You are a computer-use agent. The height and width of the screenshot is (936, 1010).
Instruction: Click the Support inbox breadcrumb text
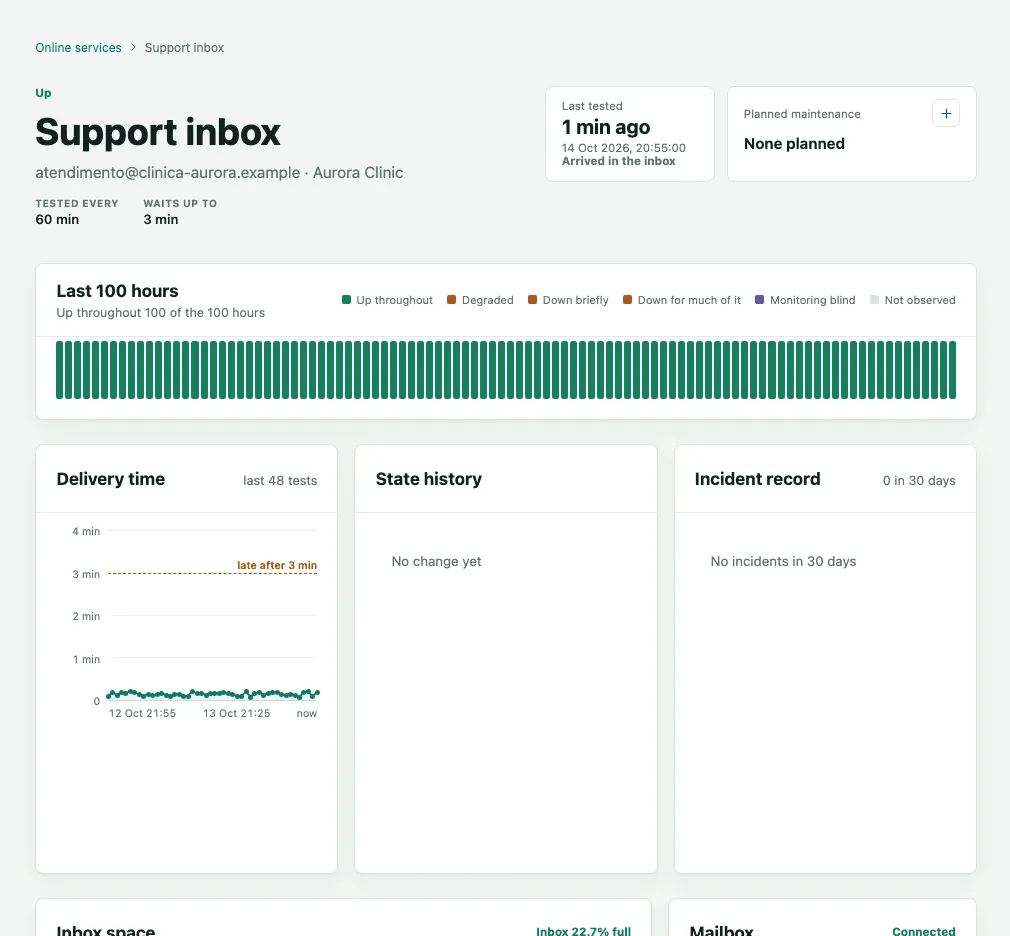coord(184,48)
